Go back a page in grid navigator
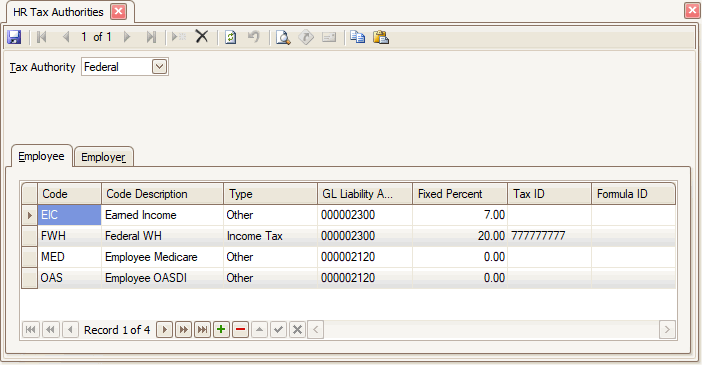This screenshot has width=702, height=365. coord(51,330)
